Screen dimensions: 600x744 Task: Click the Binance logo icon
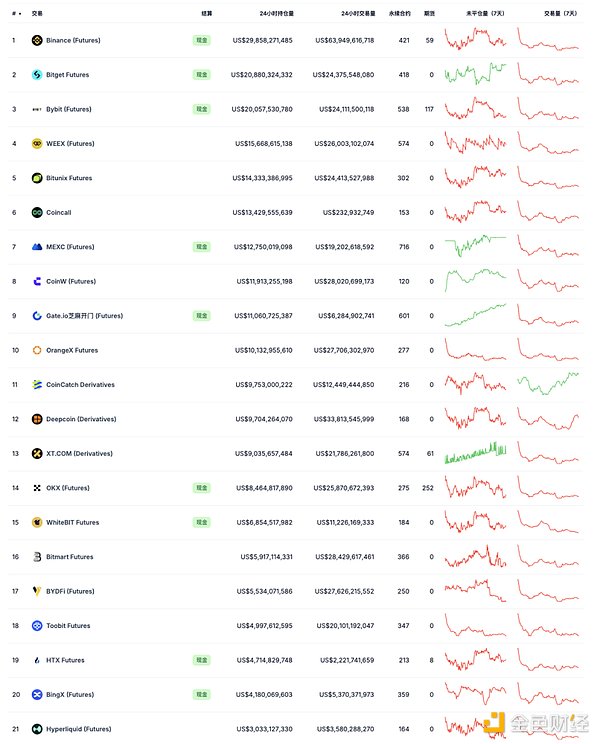pos(37,40)
